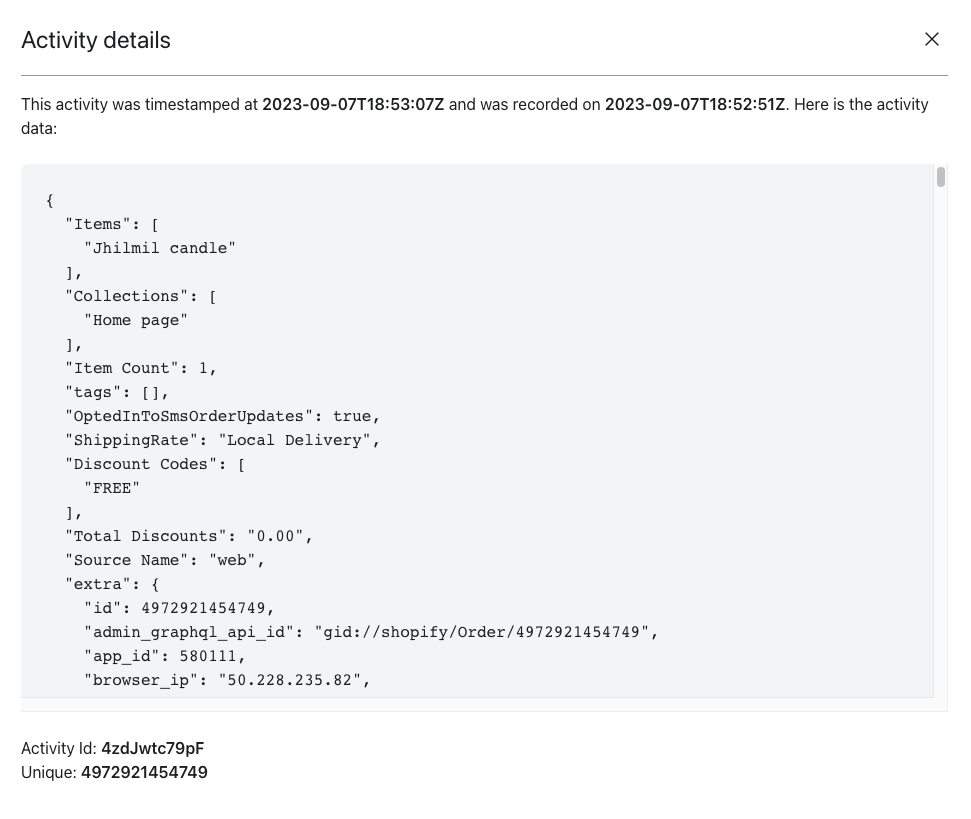Select the discount code FREE
971x819 pixels.
[112, 488]
